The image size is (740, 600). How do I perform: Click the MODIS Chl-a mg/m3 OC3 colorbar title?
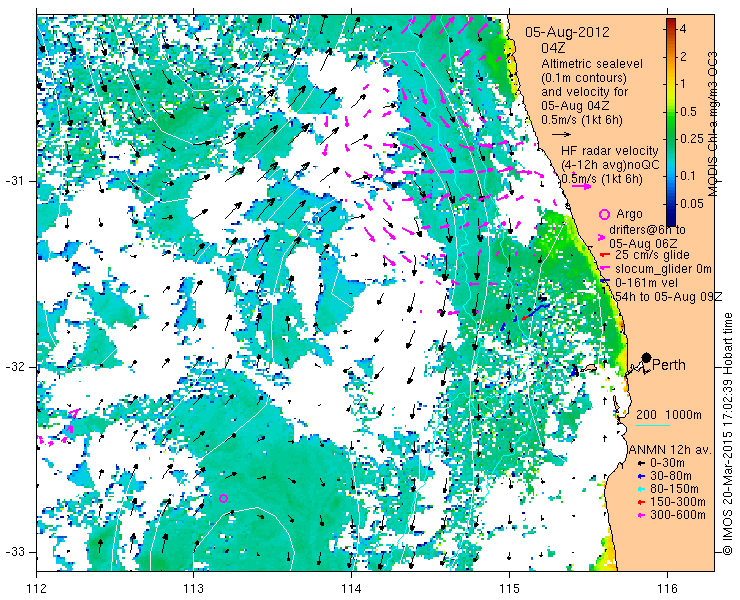[x=713, y=124]
